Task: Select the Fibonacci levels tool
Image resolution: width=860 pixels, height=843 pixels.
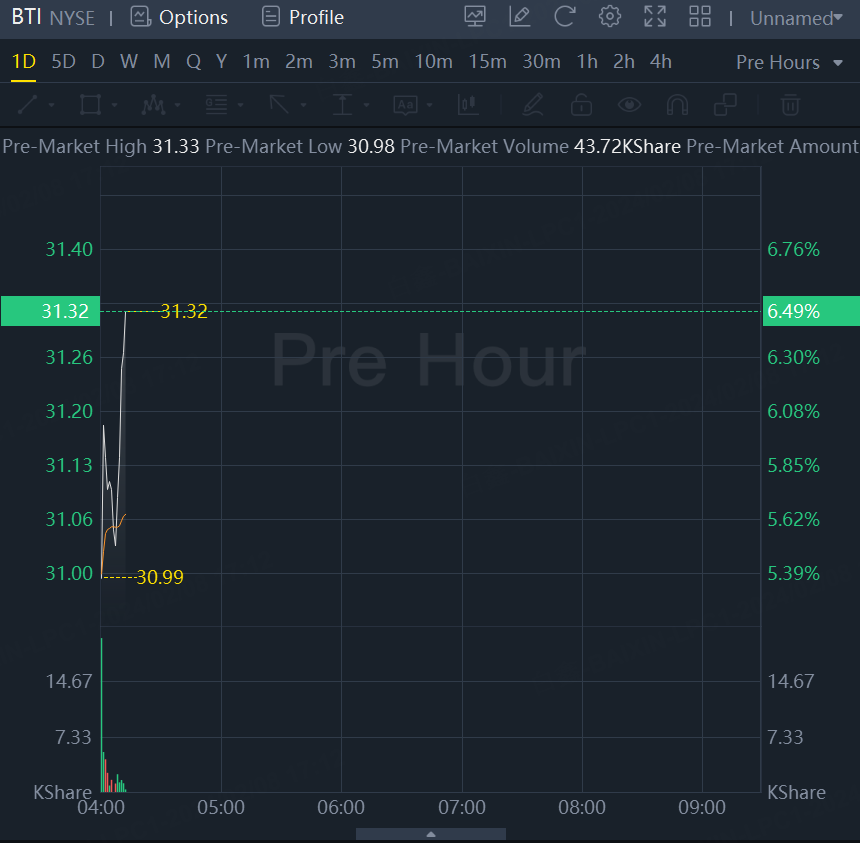Action: click(216, 104)
